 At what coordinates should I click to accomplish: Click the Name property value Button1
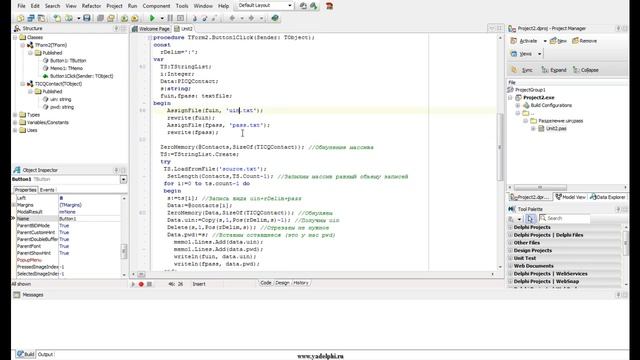pyautogui.click(x=90, y=219)
